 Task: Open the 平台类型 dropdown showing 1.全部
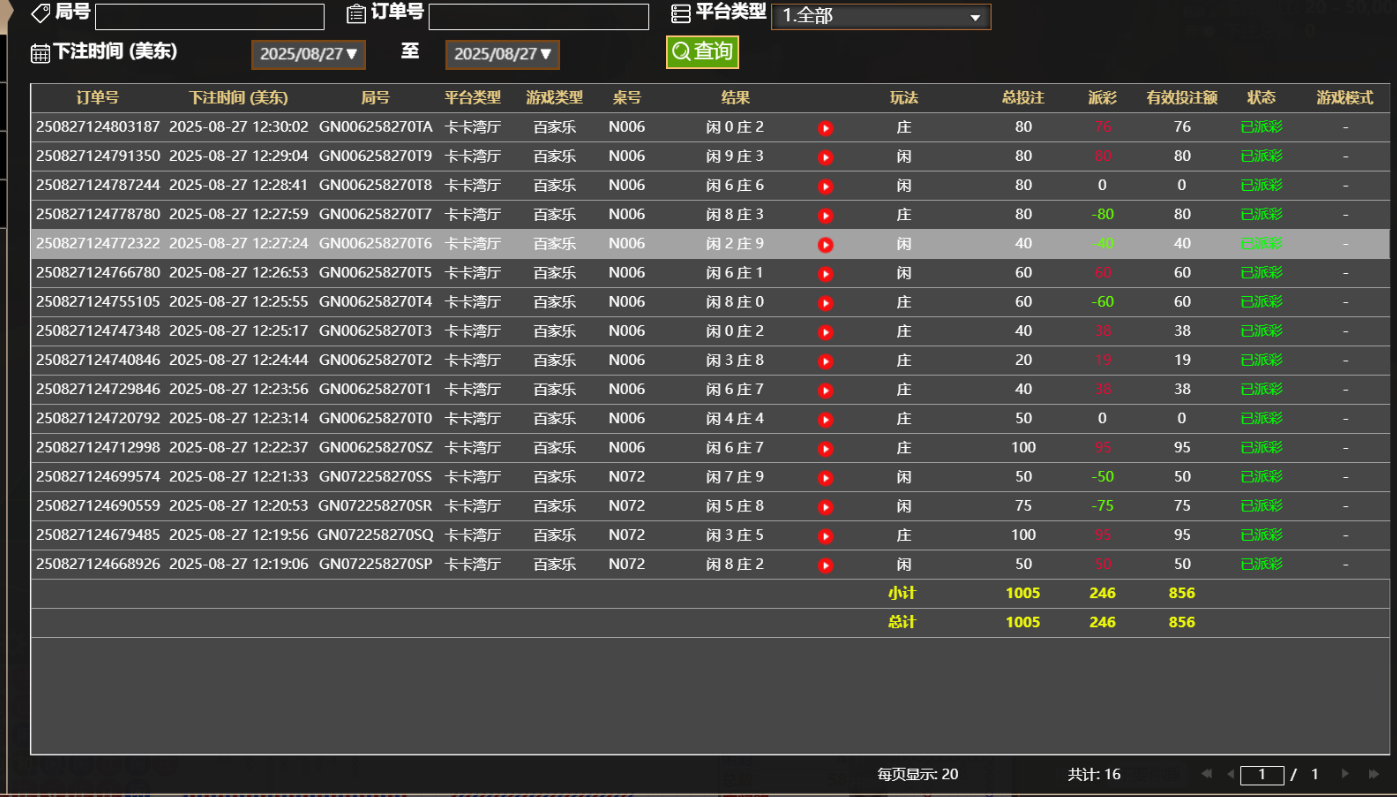(x=880, y=17)
